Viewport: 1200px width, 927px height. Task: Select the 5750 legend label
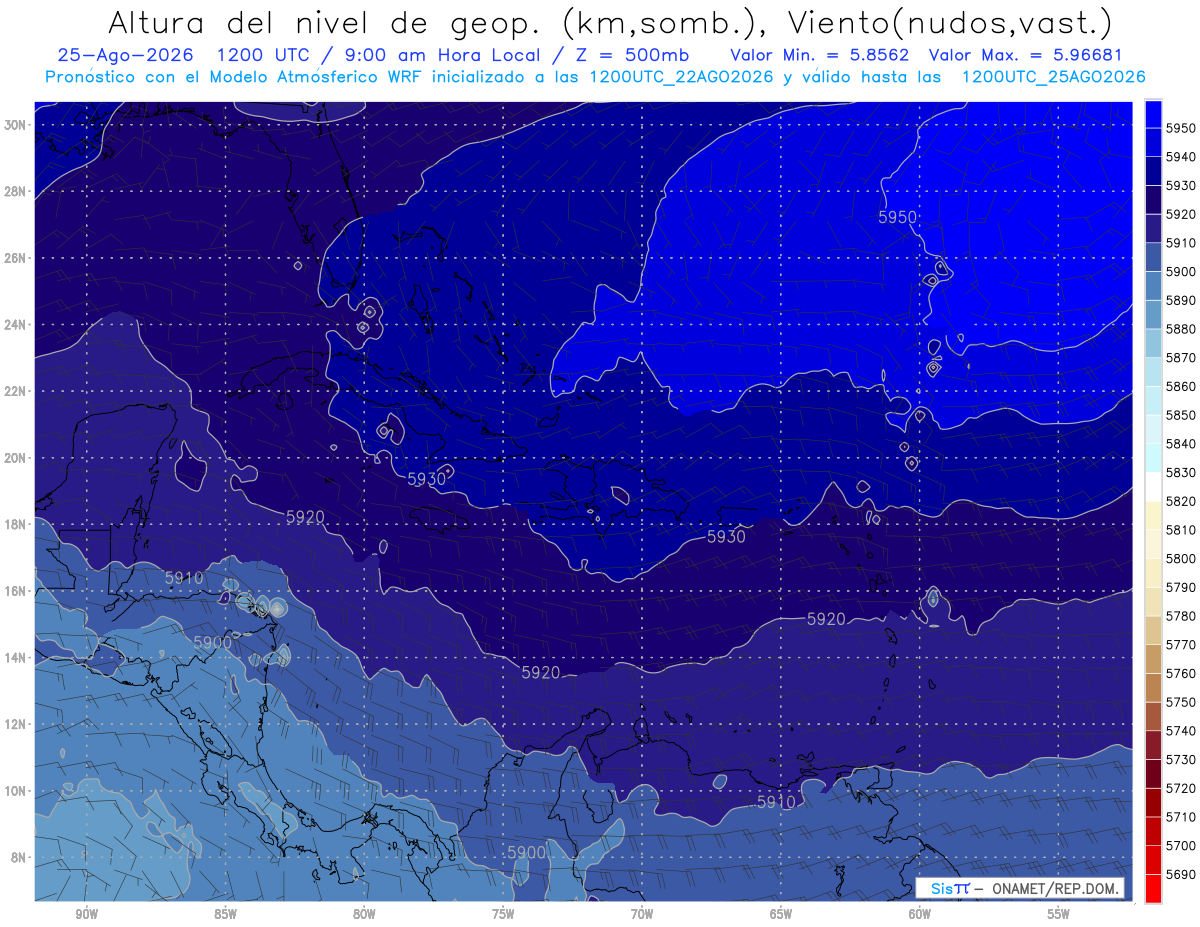tap(1181, 702)
